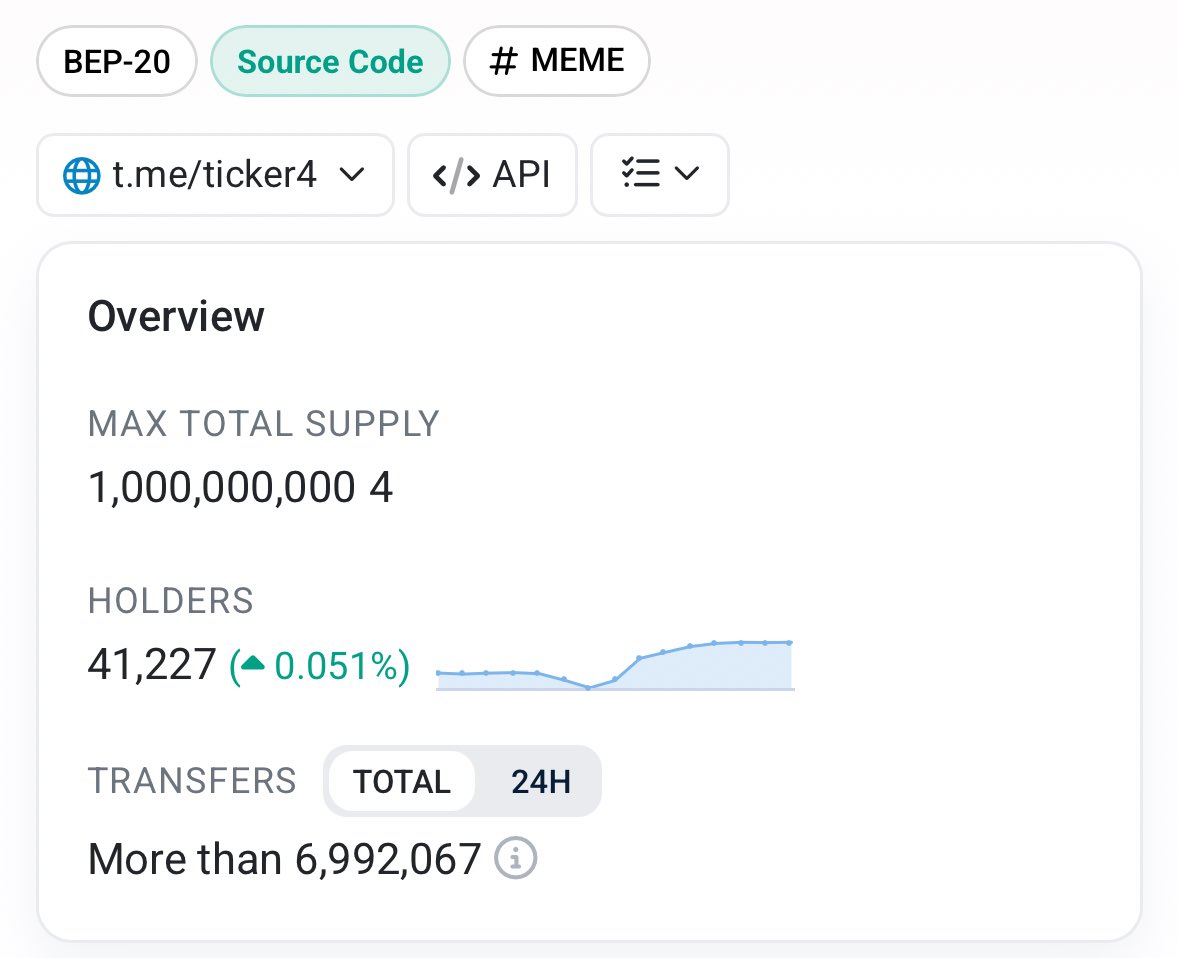Open the t.me/ticker4 social links dropdown
The image size is (1178, 958).
214,175
